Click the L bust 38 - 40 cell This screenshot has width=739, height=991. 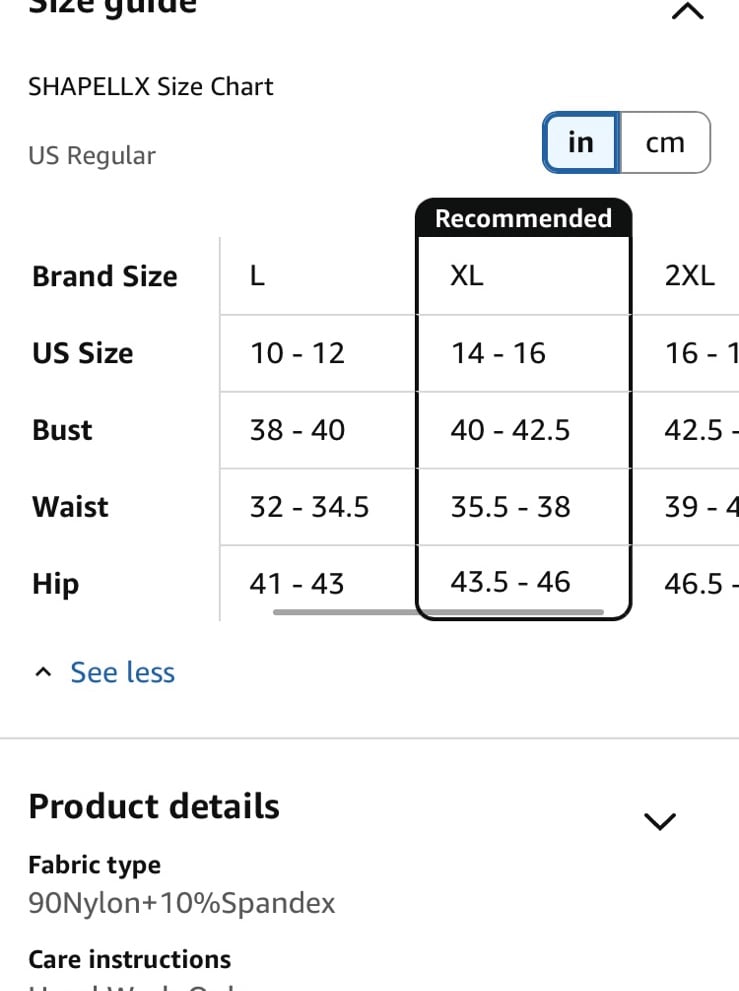point(318,430)
